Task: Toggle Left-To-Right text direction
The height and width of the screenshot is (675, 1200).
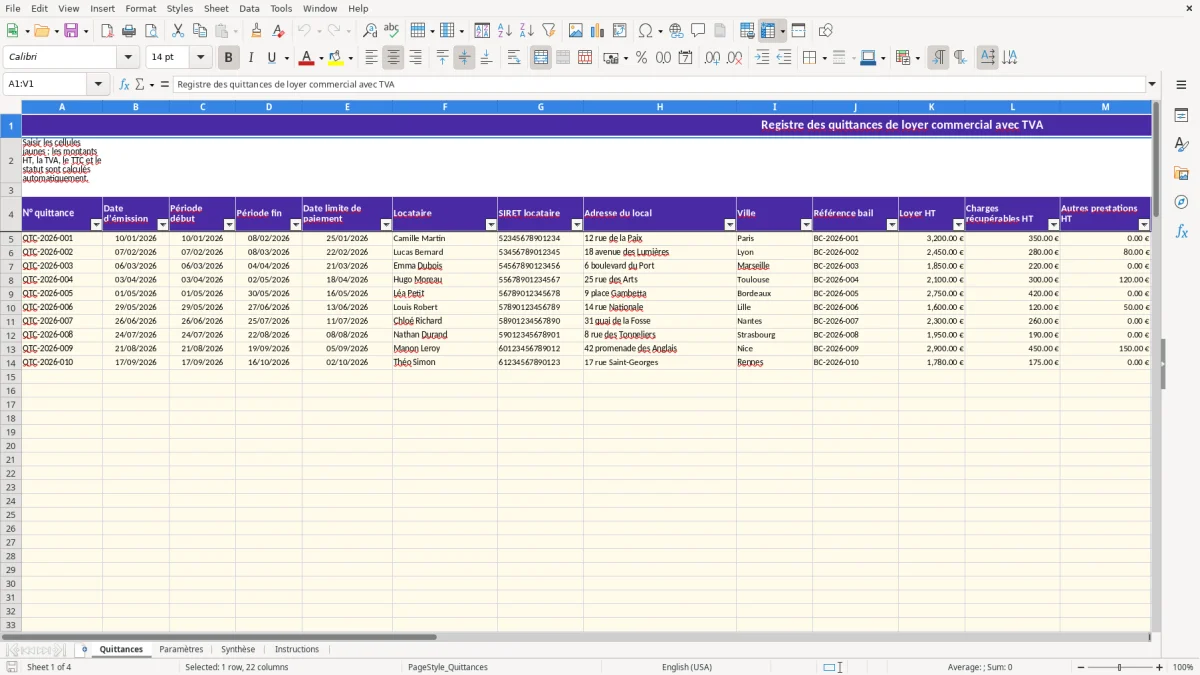Action: pyautogui.click(x=938, y=58)
